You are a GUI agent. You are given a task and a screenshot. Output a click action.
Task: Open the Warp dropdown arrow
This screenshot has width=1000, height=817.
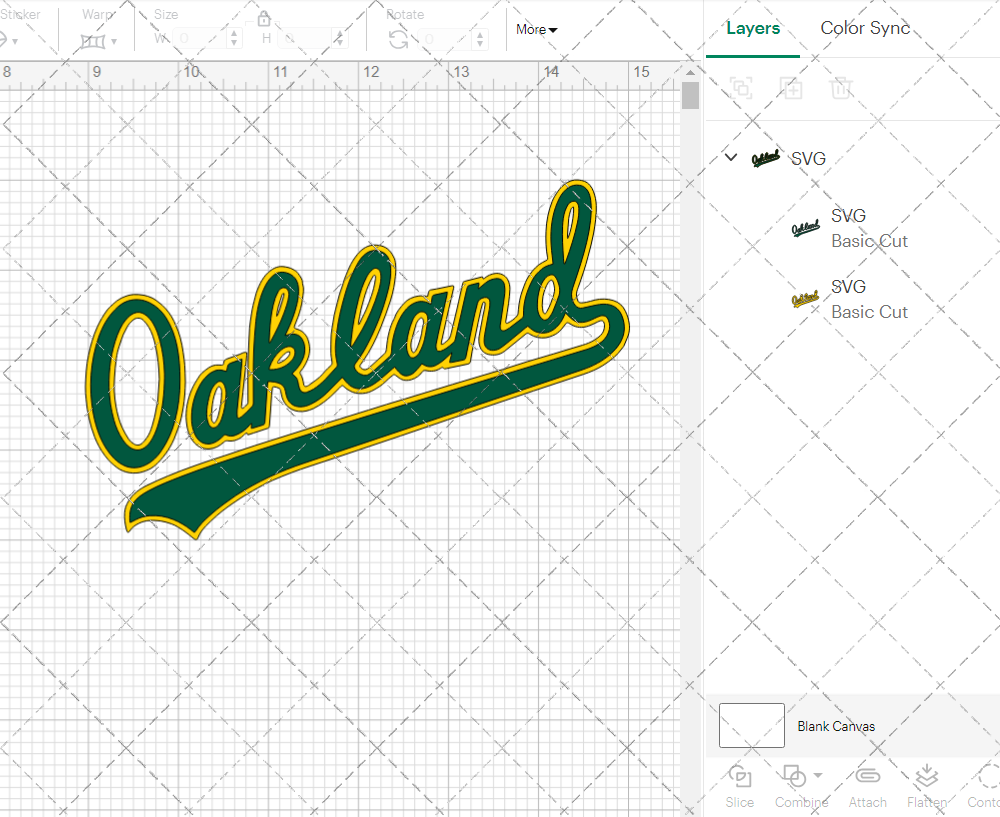[x=114, y=42]
